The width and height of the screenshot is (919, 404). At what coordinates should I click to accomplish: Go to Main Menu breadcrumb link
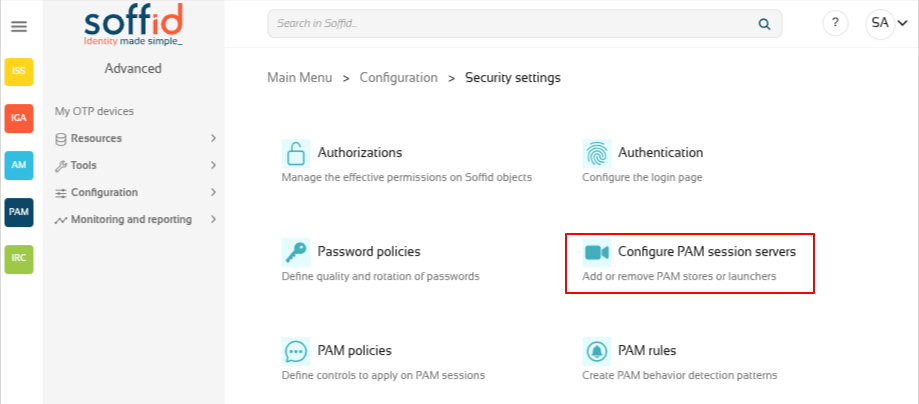pos(299,77)
